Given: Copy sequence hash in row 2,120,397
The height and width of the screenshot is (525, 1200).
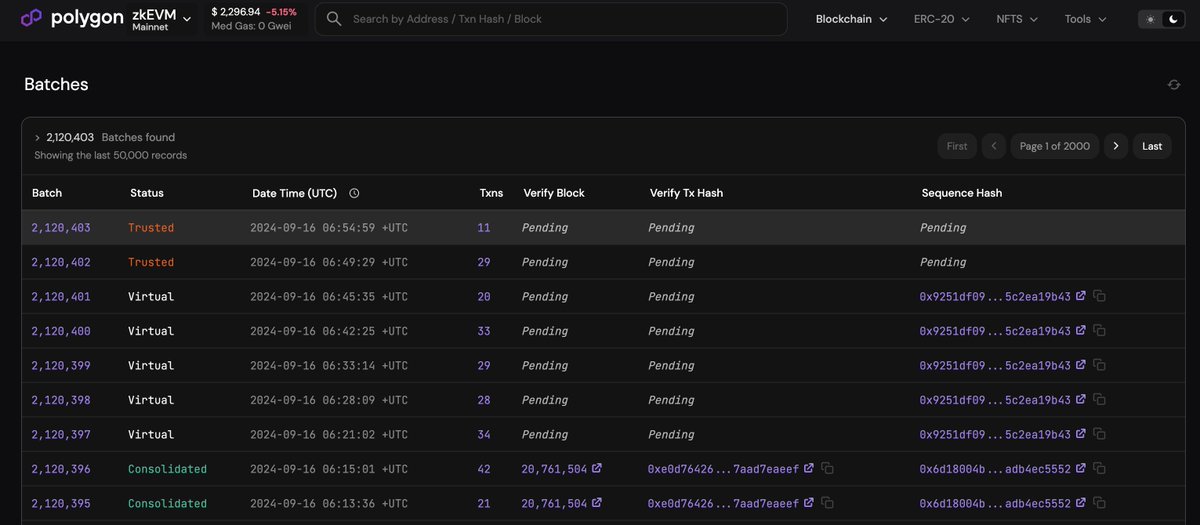Looking at the screenshot, I should [1099, 435].
